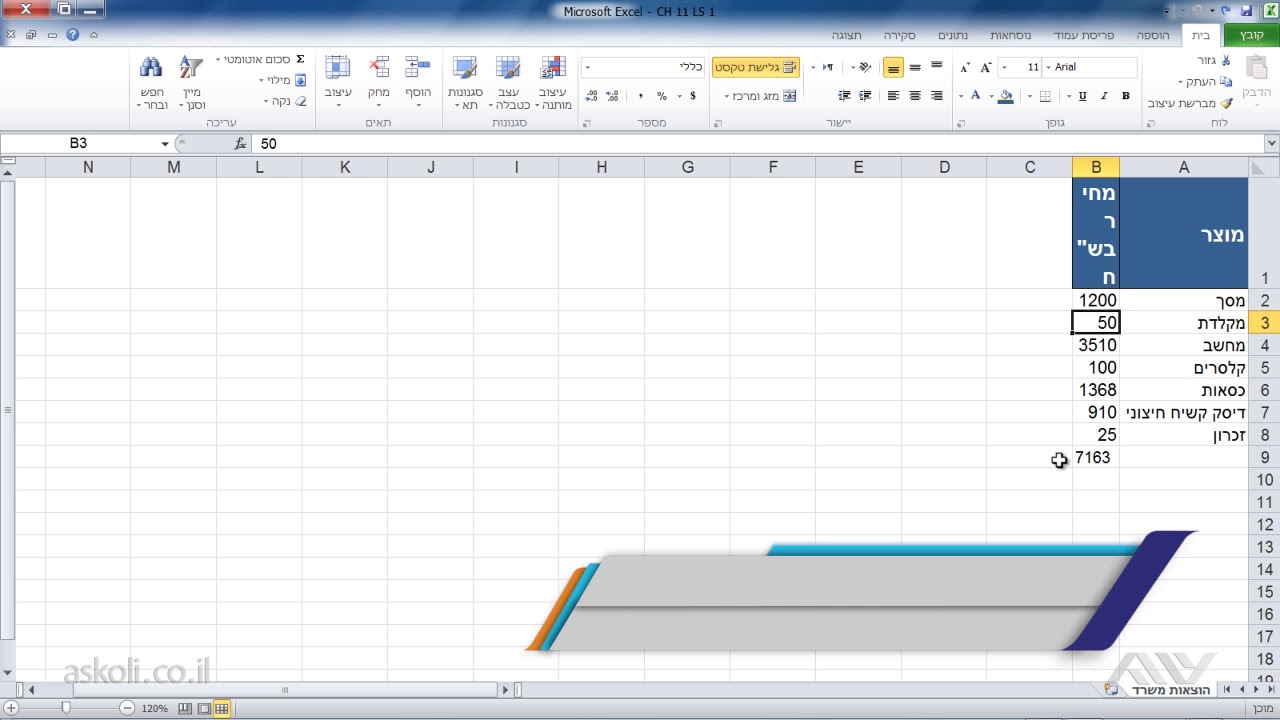The image size is (1280, 720).
Task: Click the Increase Decimal icon
Action: (613, 96)
